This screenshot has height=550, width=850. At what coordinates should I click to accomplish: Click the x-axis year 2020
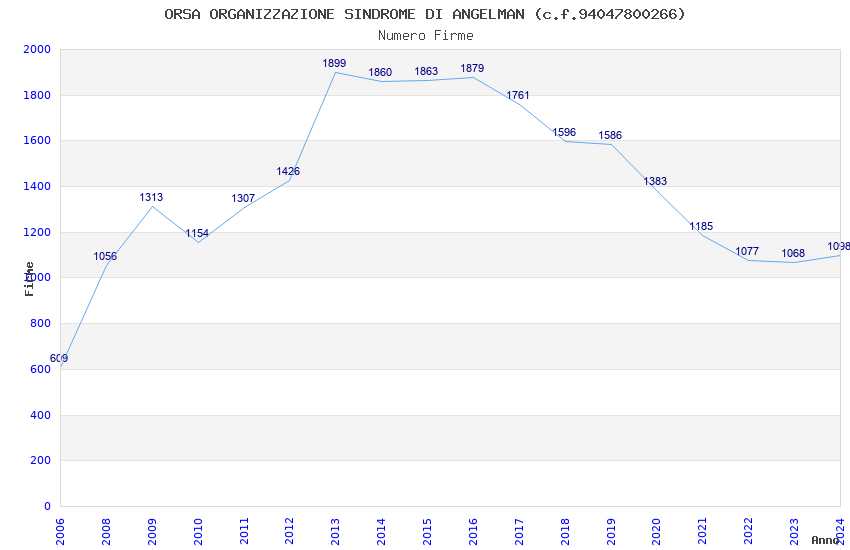(656, 532)
